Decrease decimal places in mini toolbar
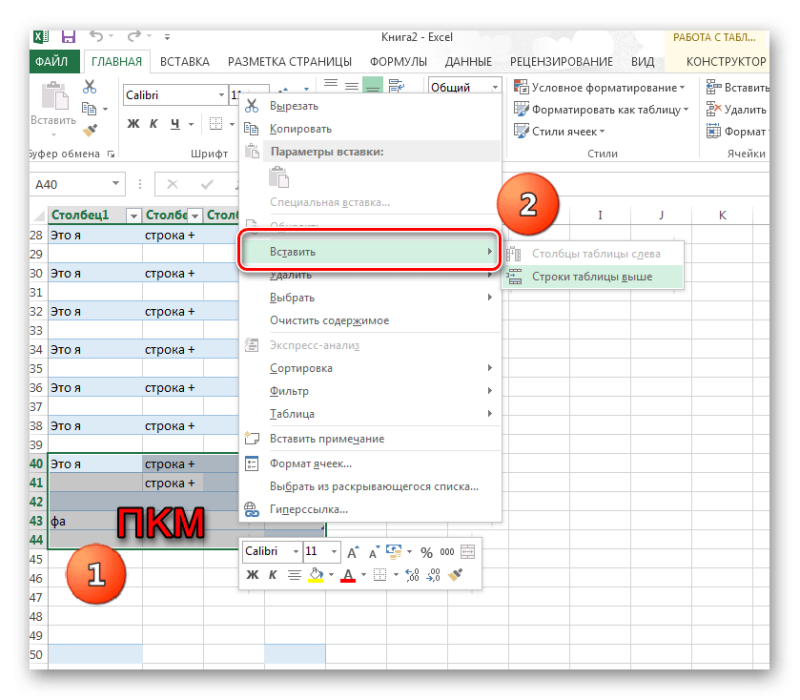Image resolution: width=800 pixels, height=700 pixels. tap(434, 575)
